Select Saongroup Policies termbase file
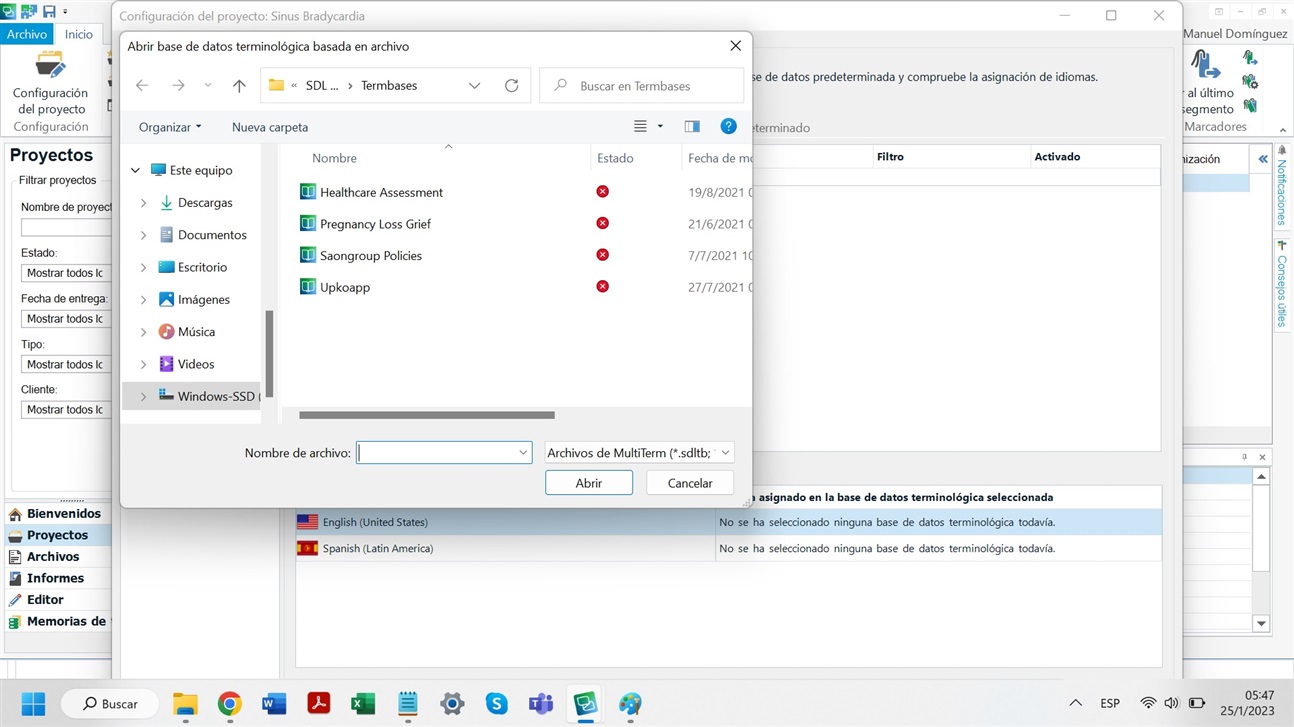Viewport: 1294px width, 727px height. [x=371, y=256]
